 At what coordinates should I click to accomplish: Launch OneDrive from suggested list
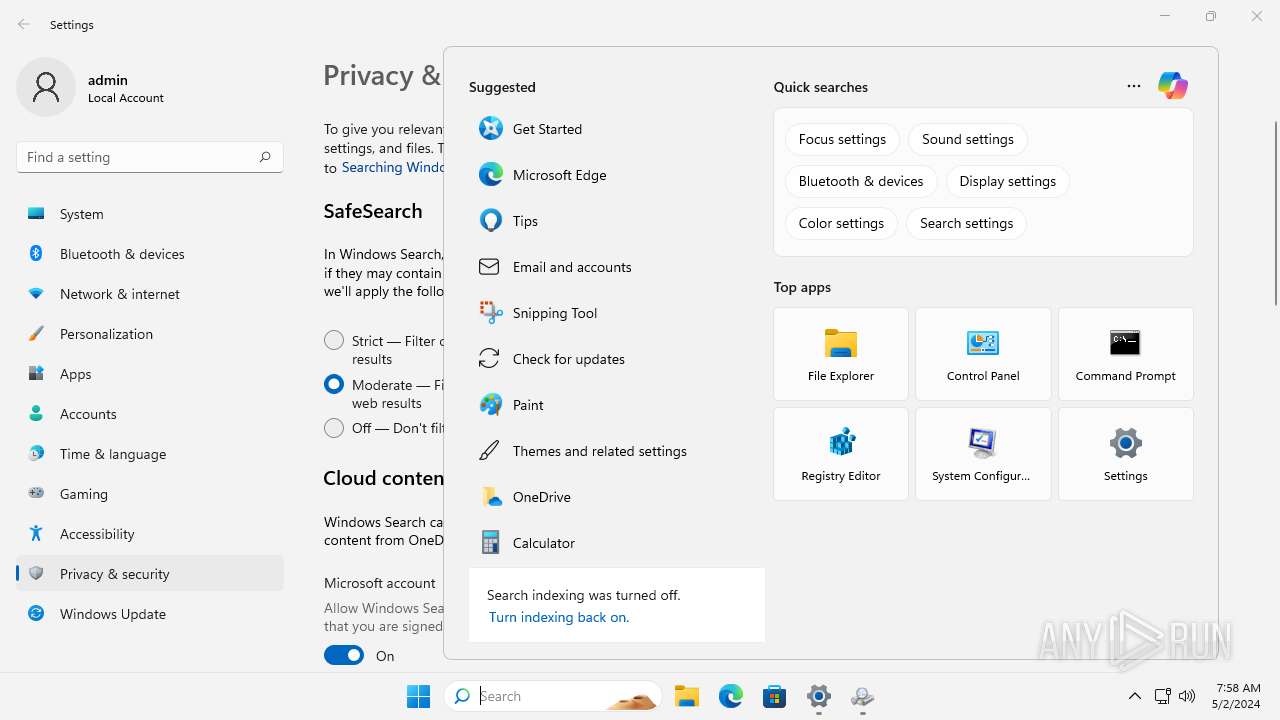point(616,497)
